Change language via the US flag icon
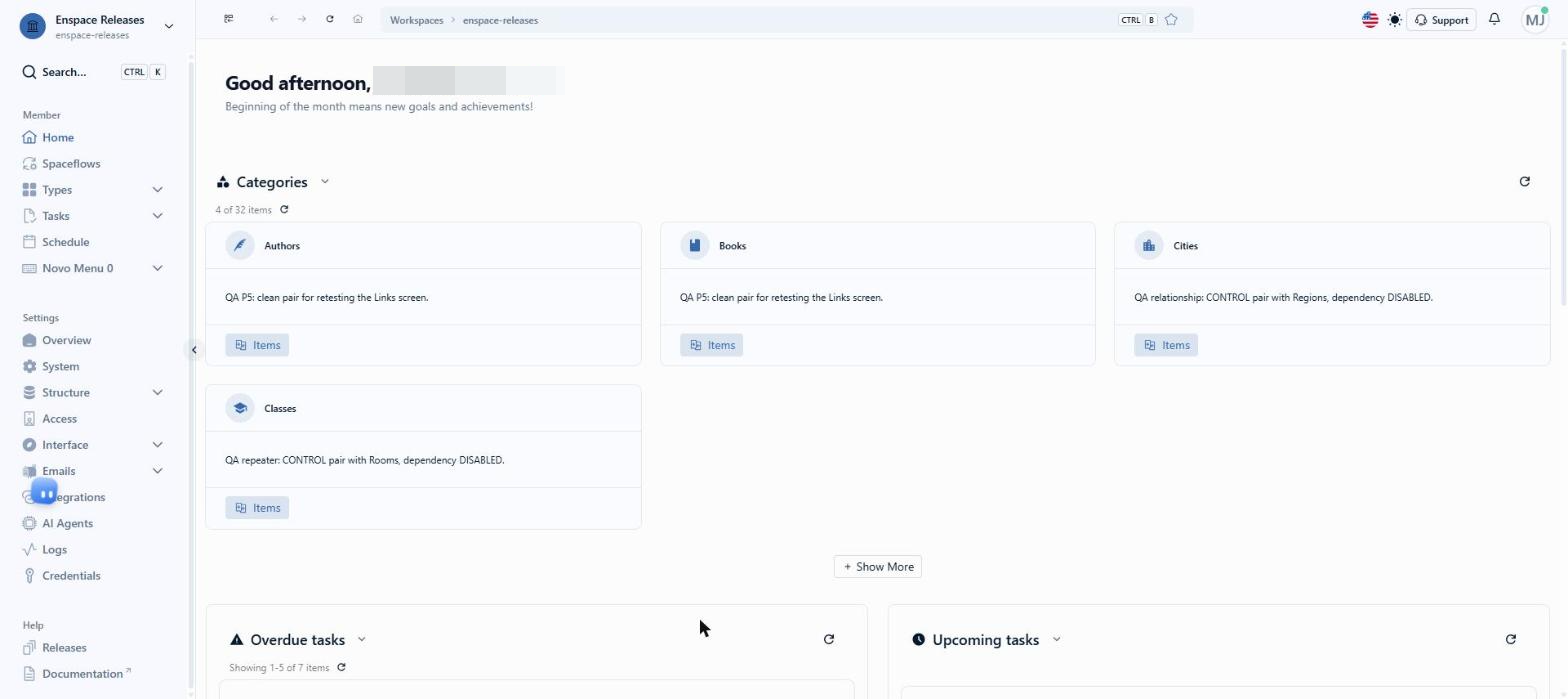This screenshot has height=699, width=1568. (x=1370, y=20)
